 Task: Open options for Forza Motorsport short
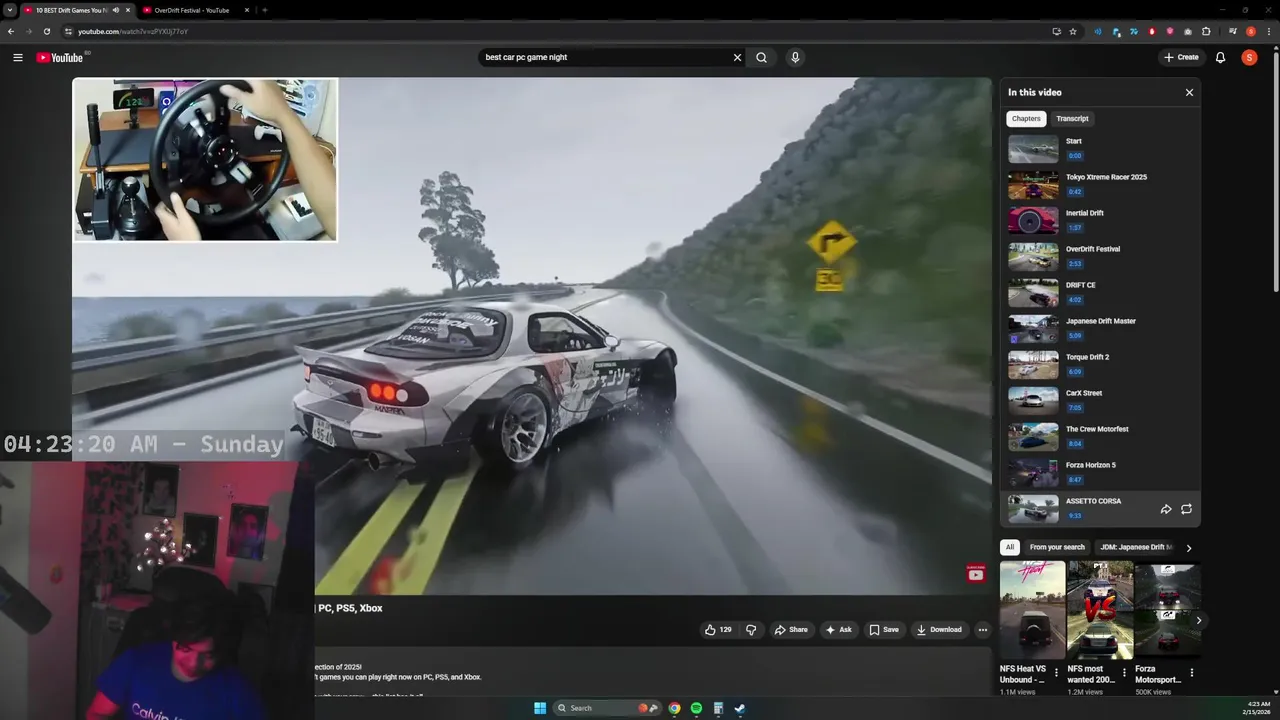[1191, 673]
